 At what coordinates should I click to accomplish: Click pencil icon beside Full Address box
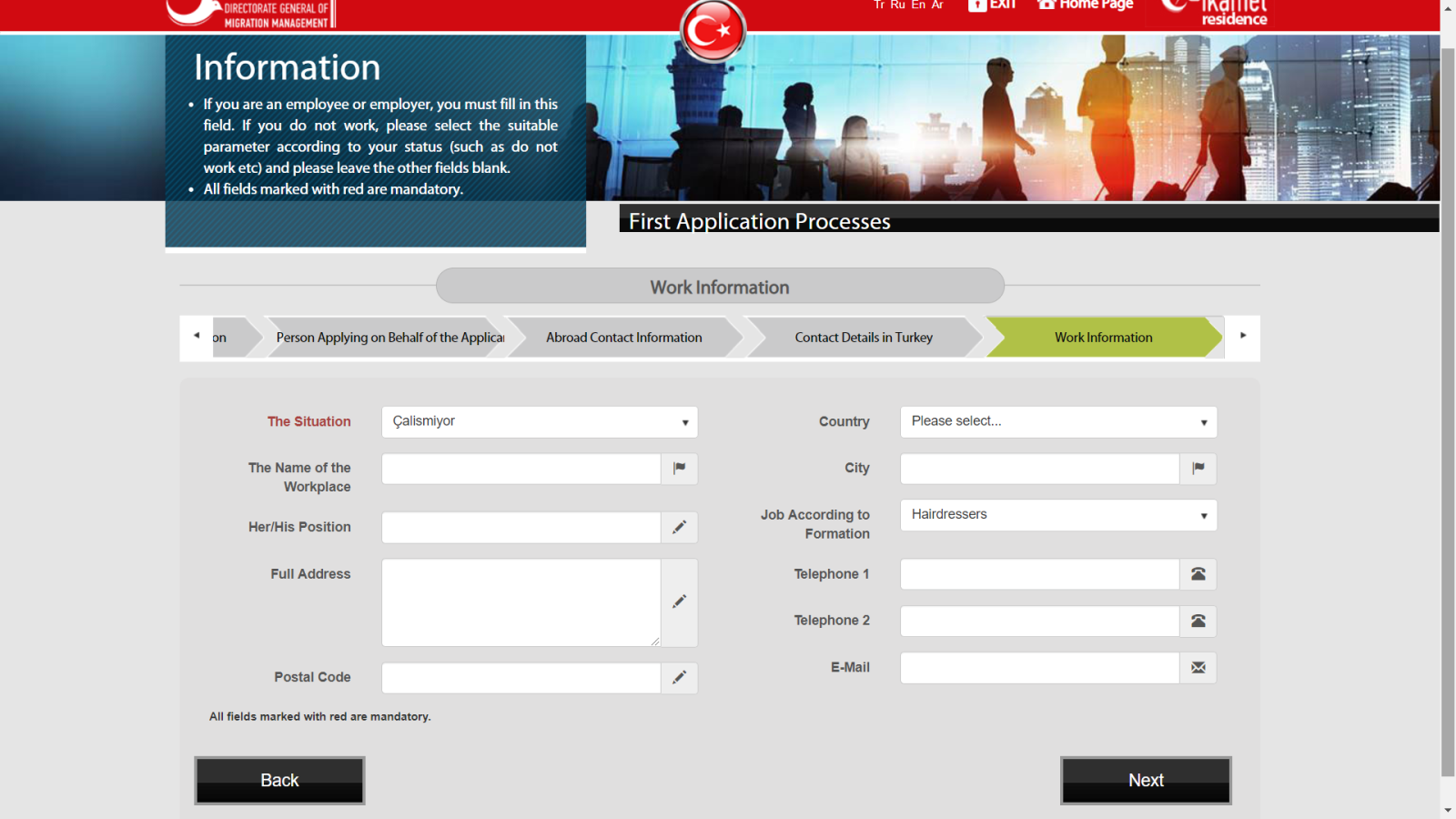679,602
